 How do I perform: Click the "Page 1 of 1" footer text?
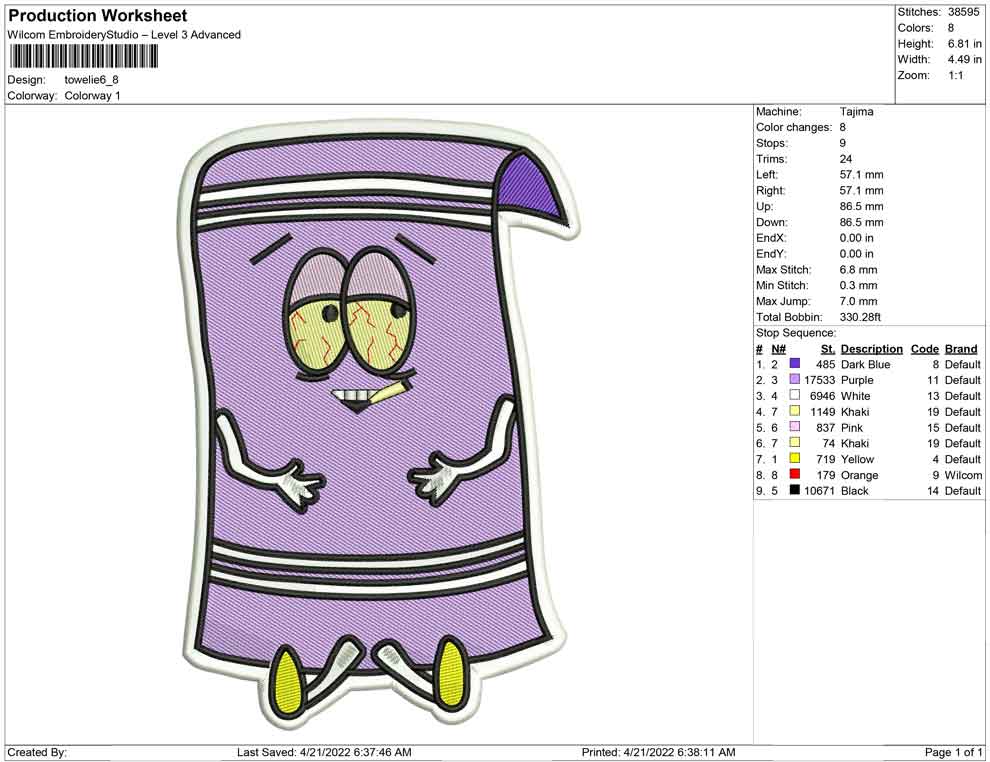coord(953,752)
